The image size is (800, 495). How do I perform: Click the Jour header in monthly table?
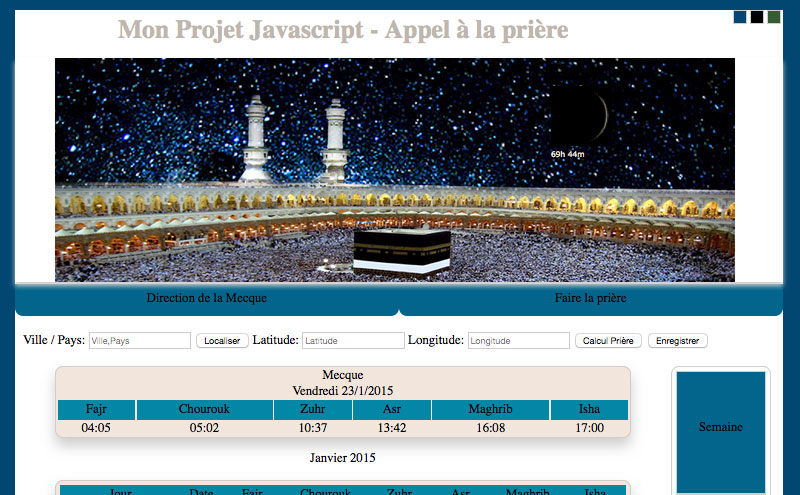click(x=120, y=491)
